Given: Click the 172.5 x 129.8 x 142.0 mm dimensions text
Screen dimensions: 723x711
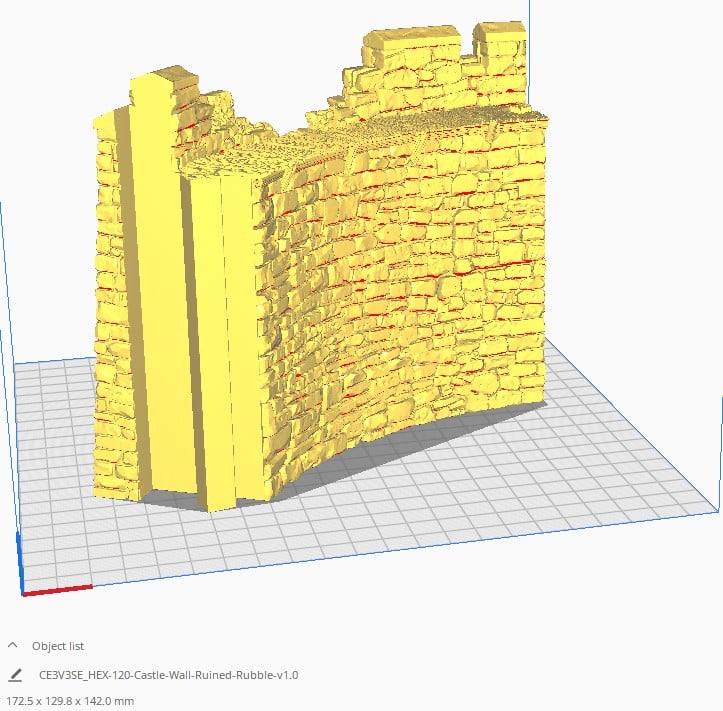Looking at the screenshot, I should [x=70, y=701].
